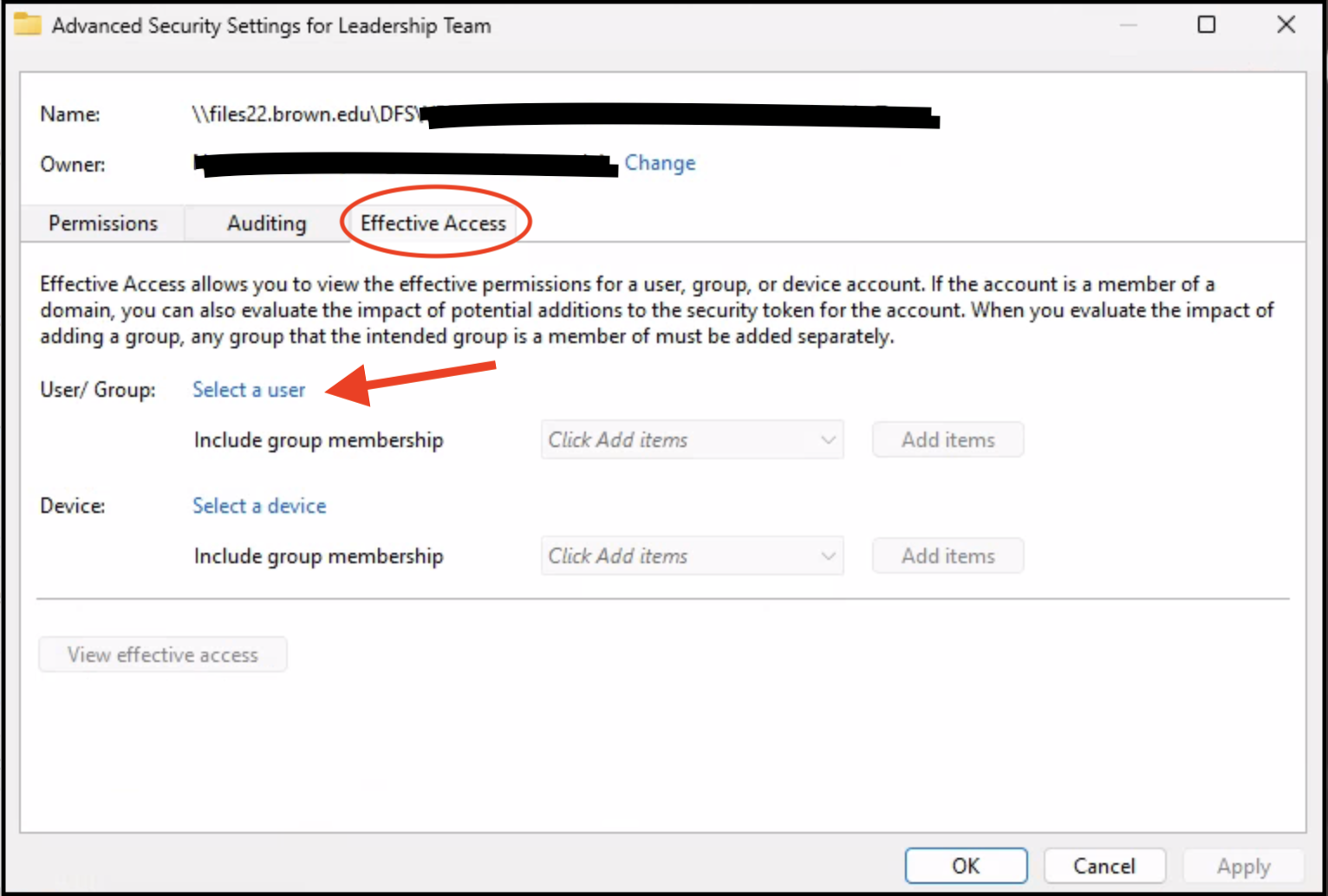The image size is (1328, 896).
Task: Switch to the Permissions tab
Action: (x=103, y=224)
